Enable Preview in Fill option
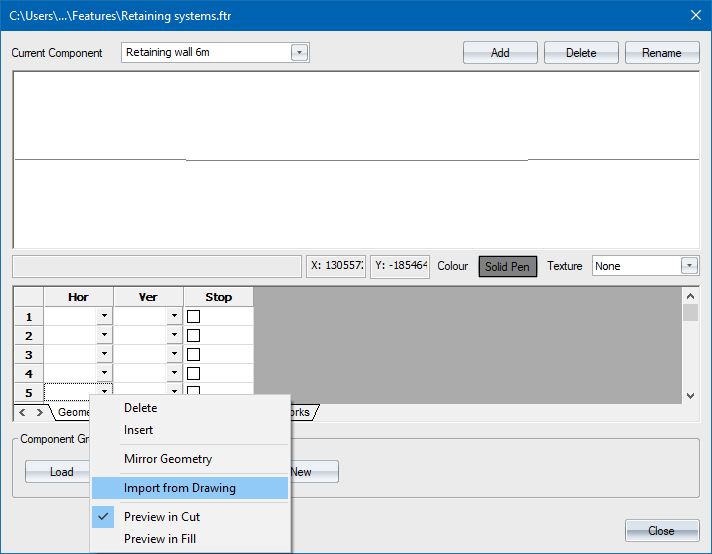The width and height of the screenshot is (712, 554). 162,539
